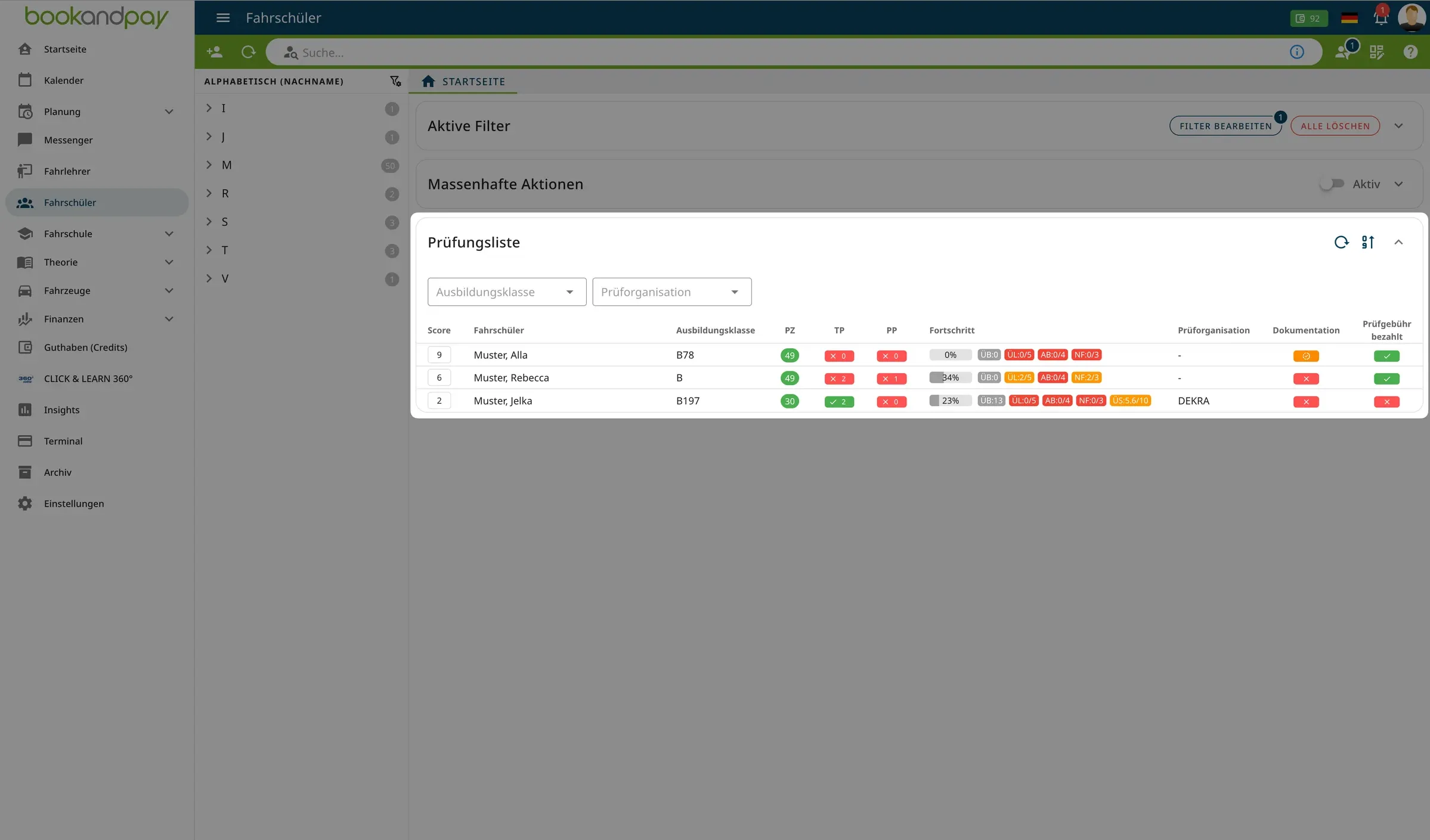This screenshot has height=840, width=1430.
Task: Reload the Prüfungsliste
Action: click(x=1341, y=242)
